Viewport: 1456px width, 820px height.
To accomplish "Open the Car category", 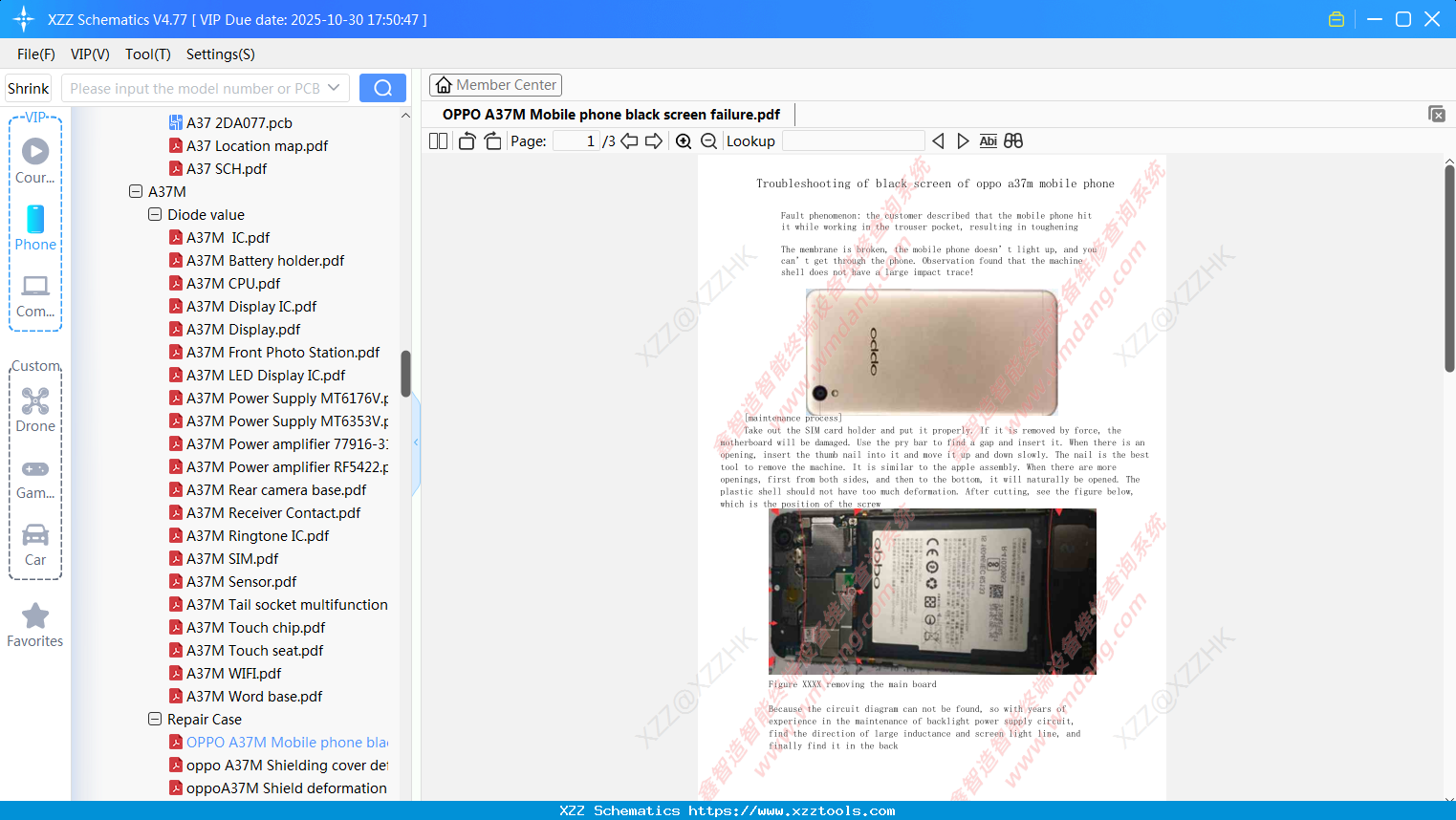I will tap(35, 544).
